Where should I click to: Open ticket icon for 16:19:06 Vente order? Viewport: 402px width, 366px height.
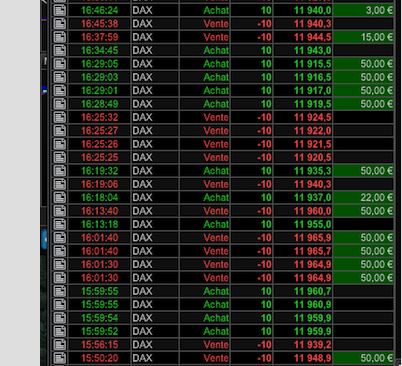click(x=60, y=184)
